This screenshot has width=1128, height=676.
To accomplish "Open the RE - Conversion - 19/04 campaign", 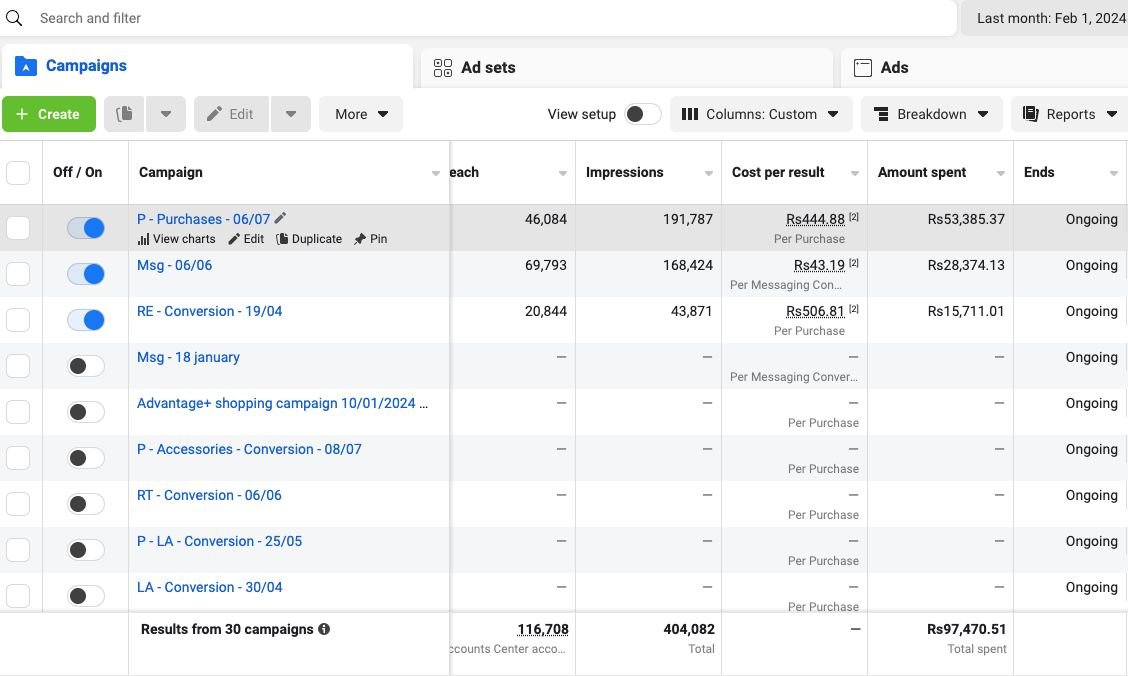I will 209,311.
